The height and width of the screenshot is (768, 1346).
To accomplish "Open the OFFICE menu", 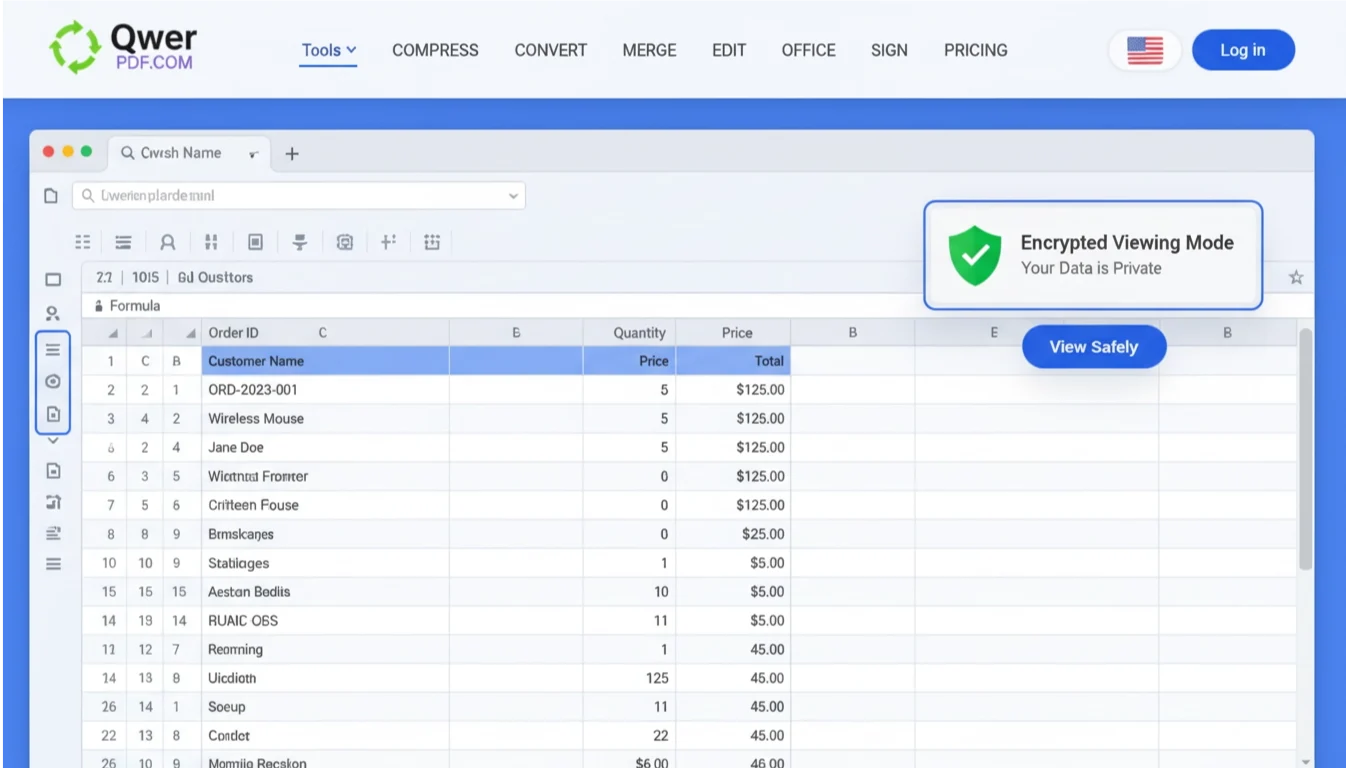I will (x=808, y=50).
